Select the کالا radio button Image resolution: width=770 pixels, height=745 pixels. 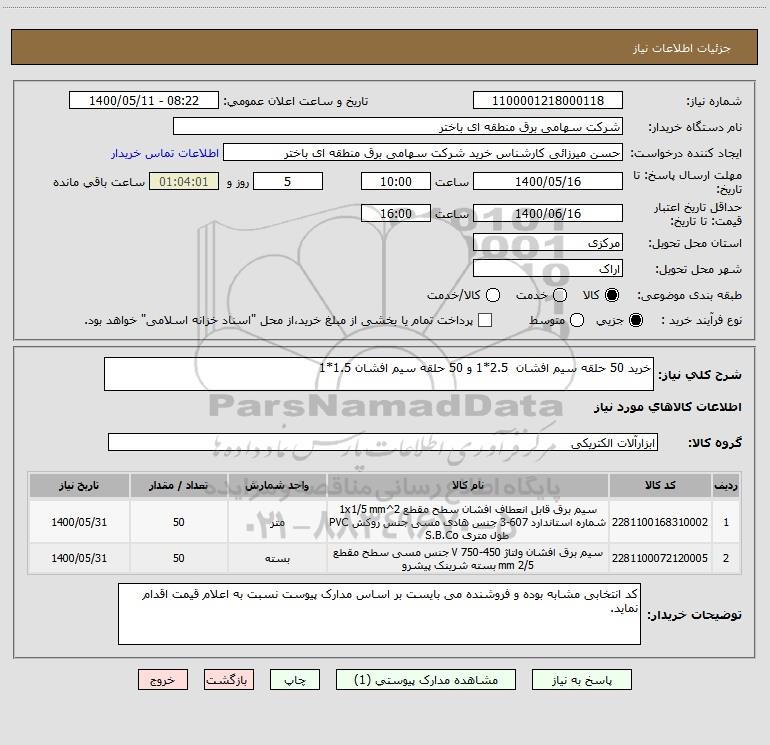coord(612,295)
